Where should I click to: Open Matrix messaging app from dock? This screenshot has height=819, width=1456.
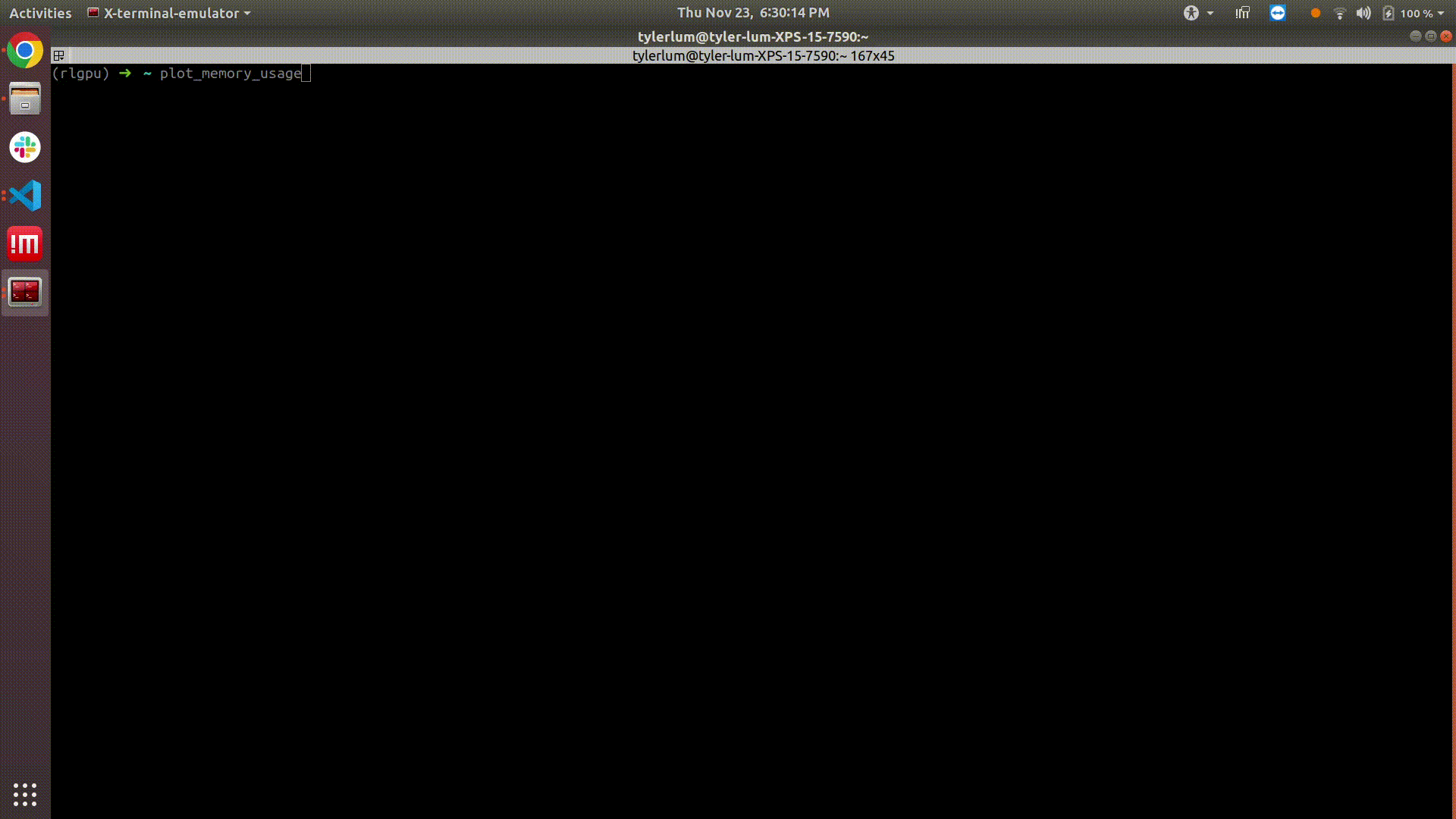coord(24,243)
